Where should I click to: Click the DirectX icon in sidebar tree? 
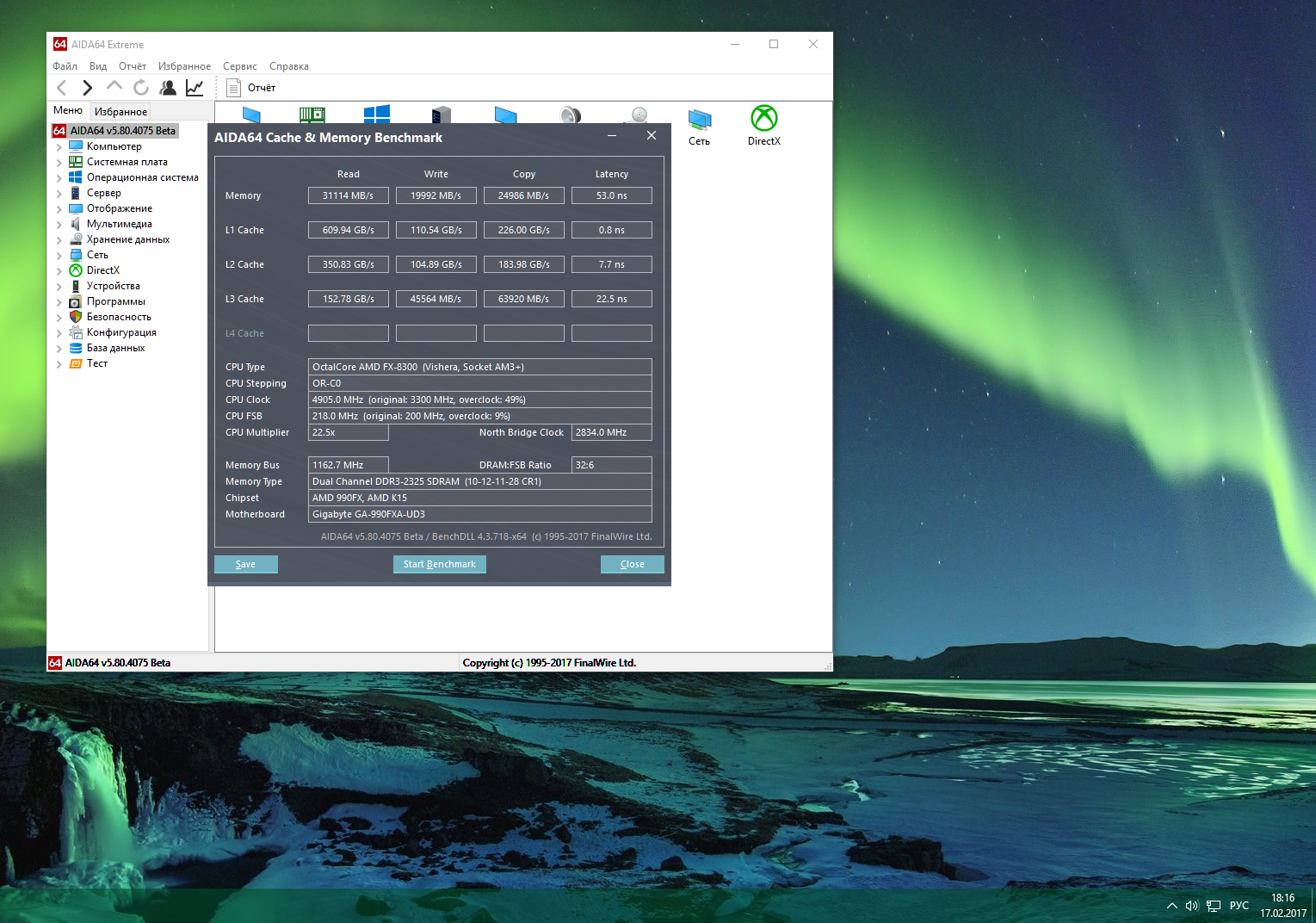(x=76, y=270)
